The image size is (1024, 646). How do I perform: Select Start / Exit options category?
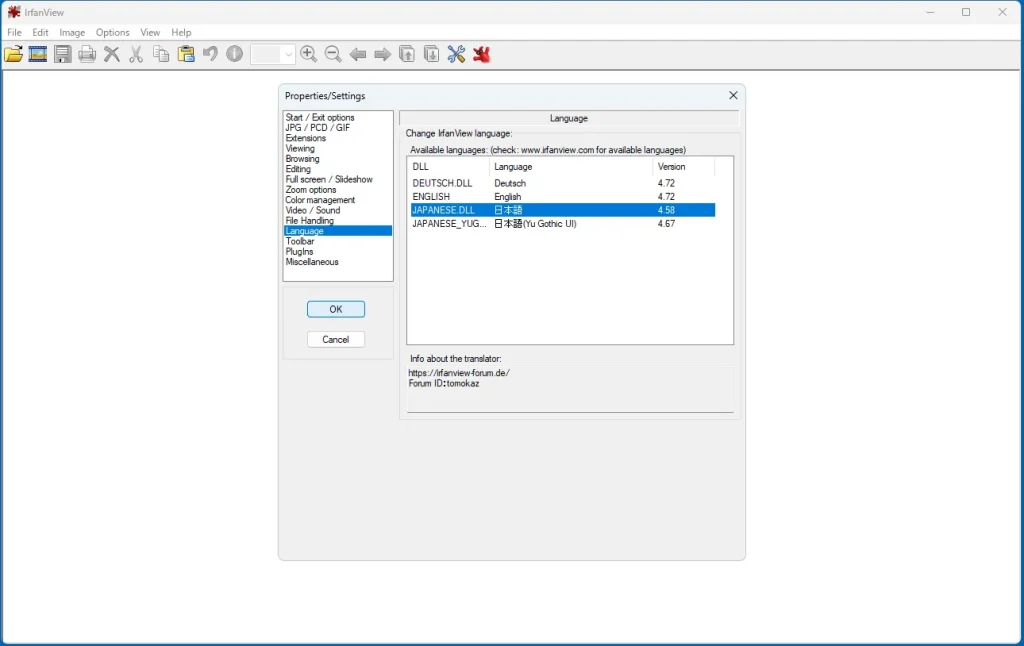320,118
